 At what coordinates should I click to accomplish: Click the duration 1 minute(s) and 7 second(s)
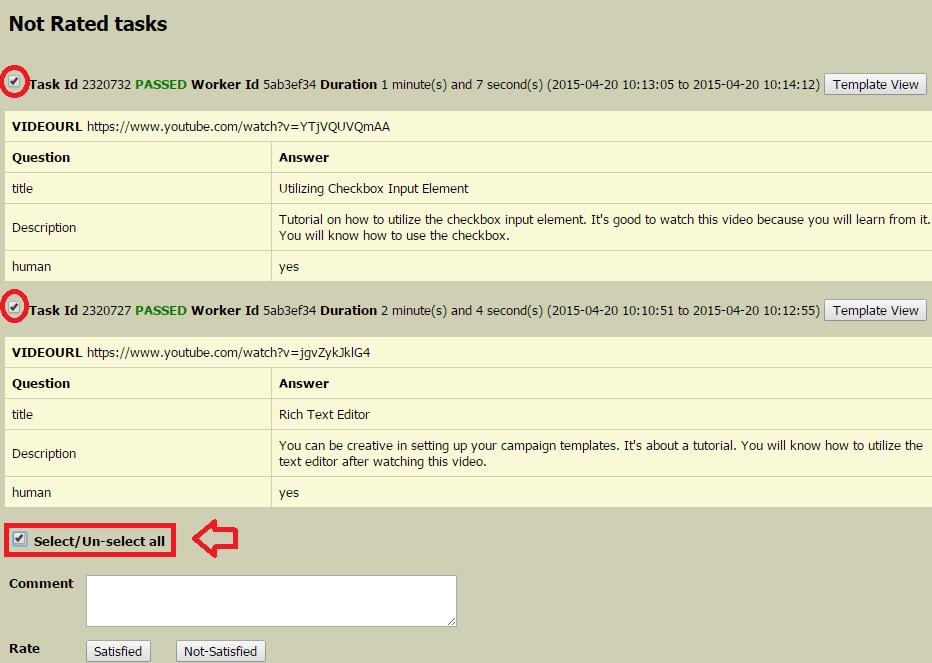462,84
